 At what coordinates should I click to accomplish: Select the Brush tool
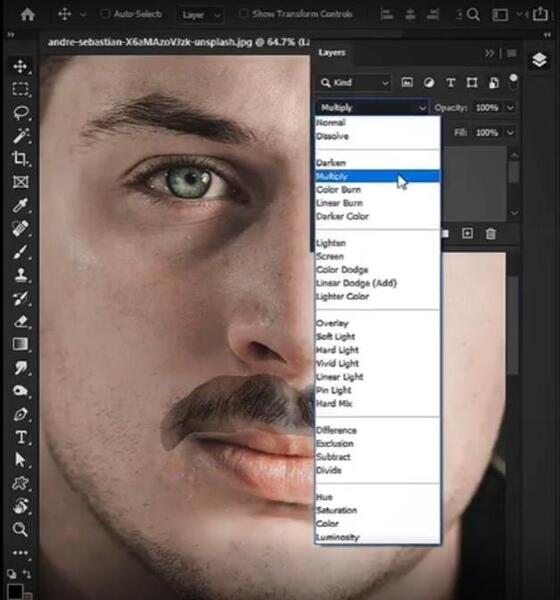(20, 251)
